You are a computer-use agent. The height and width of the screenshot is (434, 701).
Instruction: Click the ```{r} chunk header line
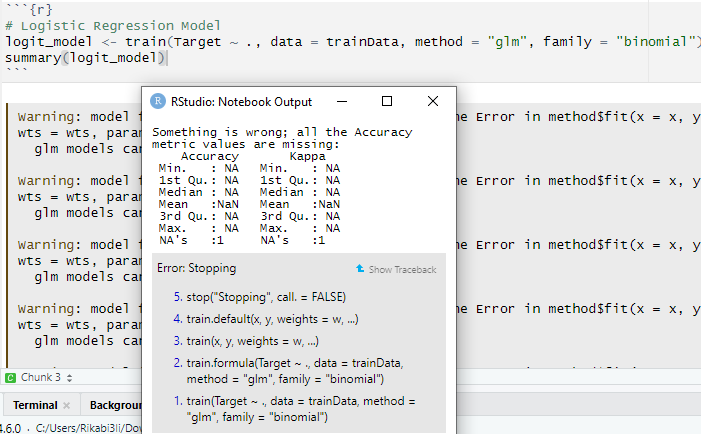click(29, 9)
